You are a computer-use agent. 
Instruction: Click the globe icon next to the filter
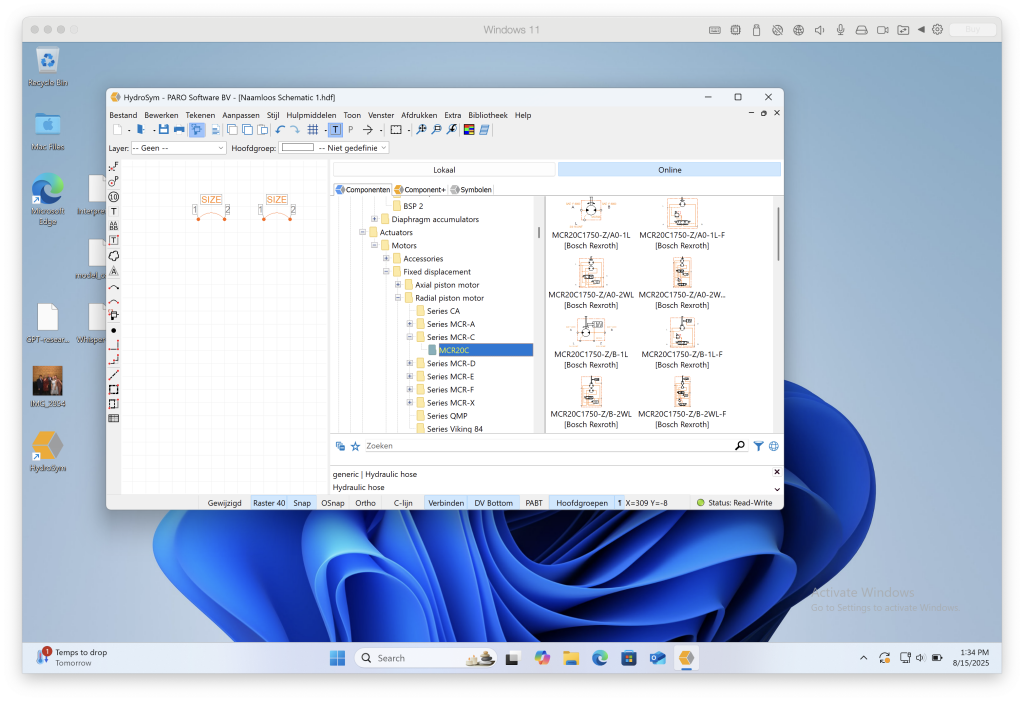[x=774, y=446]
